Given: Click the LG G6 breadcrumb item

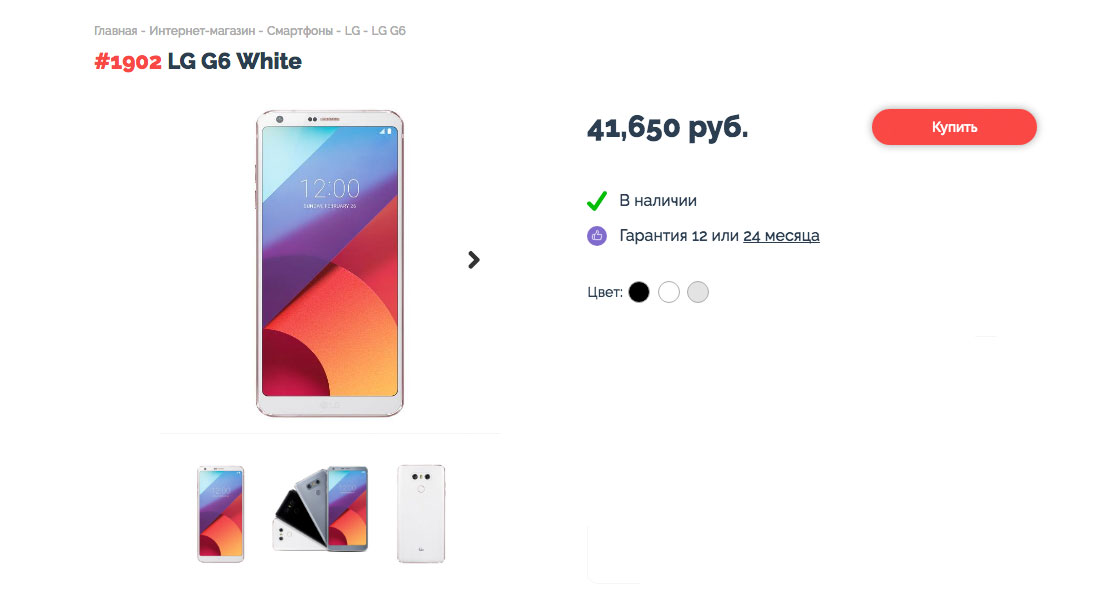Looking at the screenshot, I should coord(389,31).
